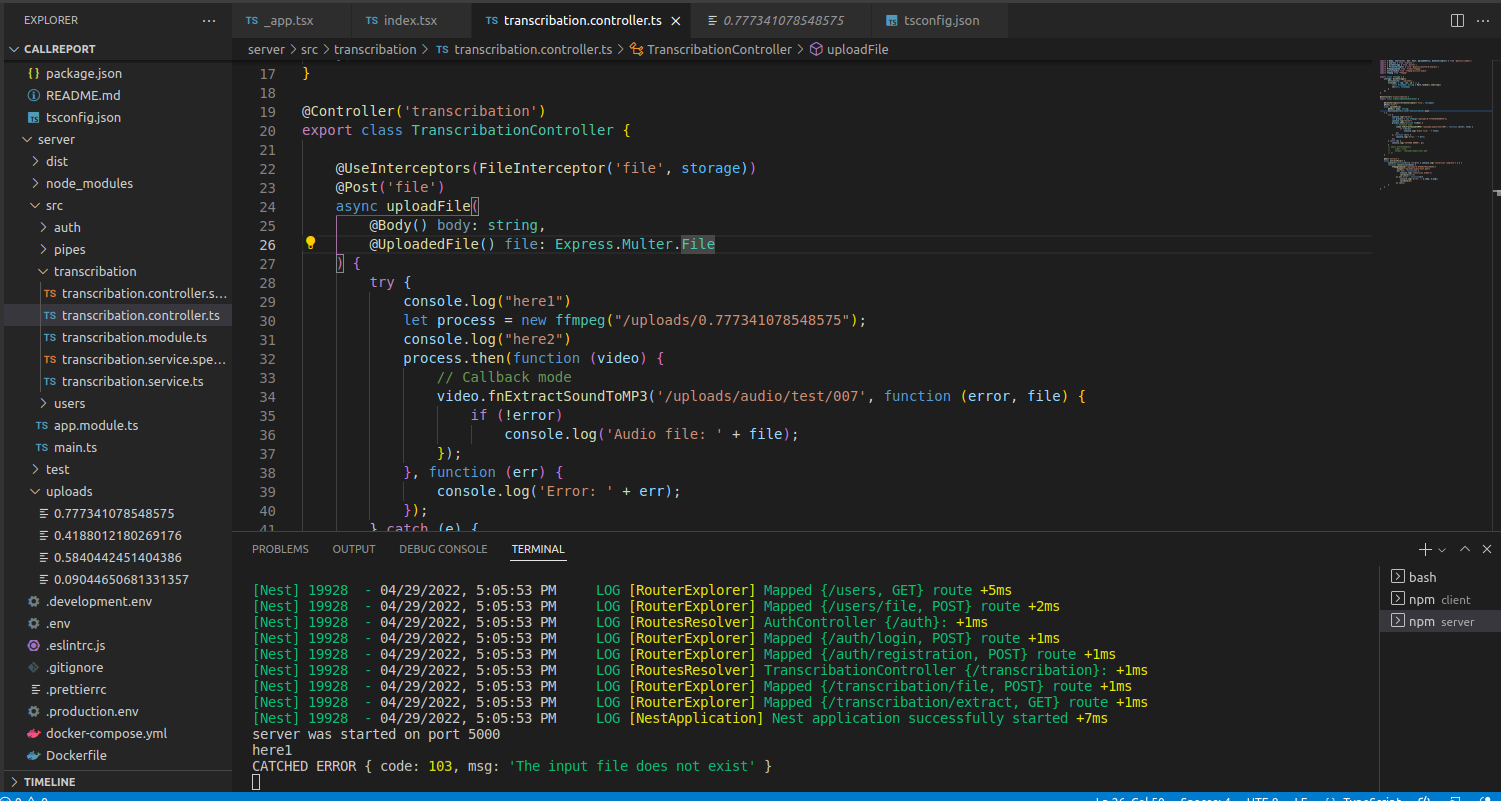Collapse the CALLREPORT root folder
1501x801 pixels.
tap(118, 49)
